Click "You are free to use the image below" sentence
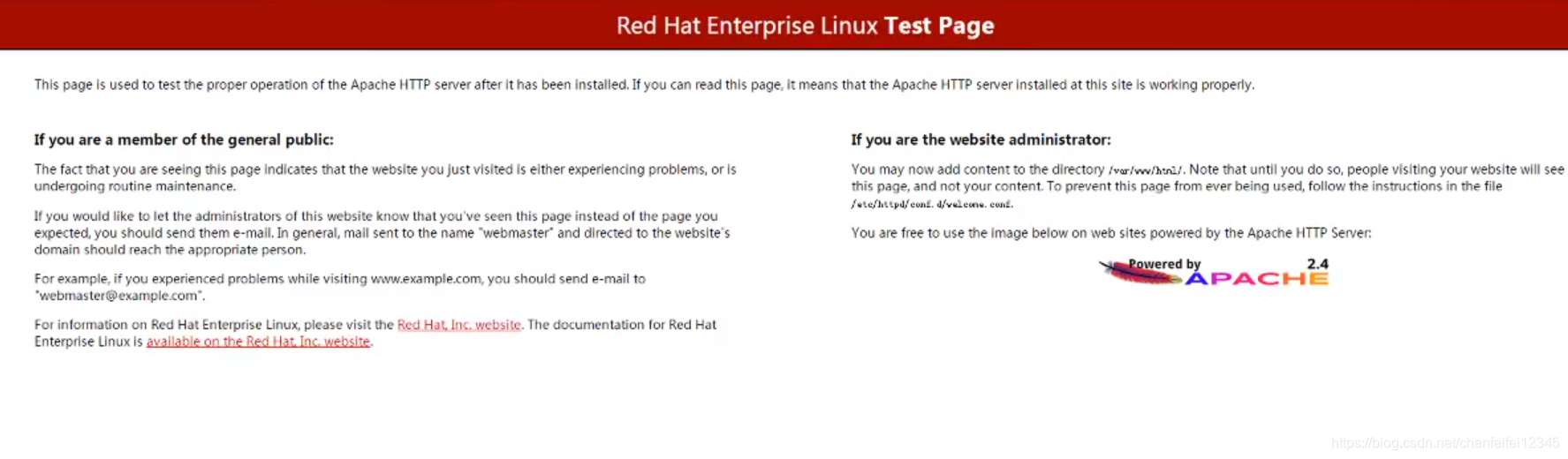This screenshot has width=1568, height=459. pyautogui.click(x=1111, y=233)
